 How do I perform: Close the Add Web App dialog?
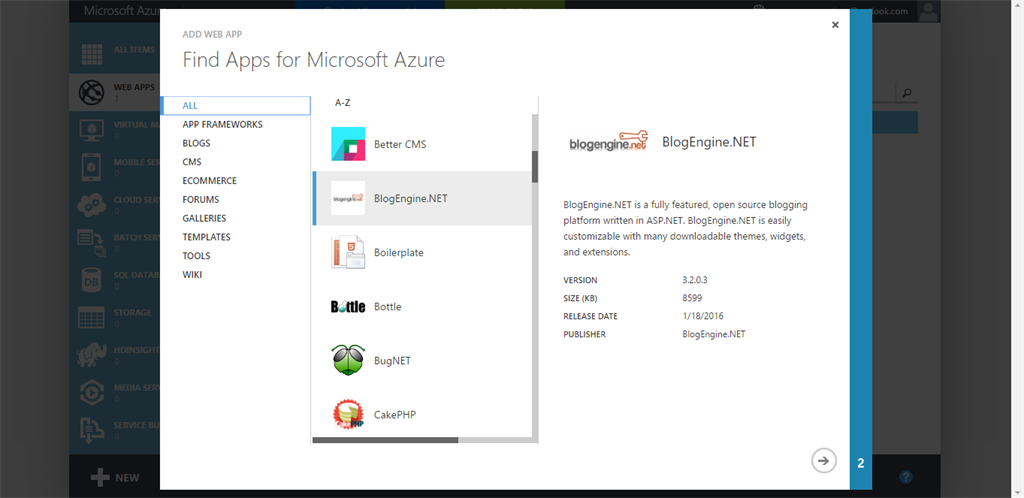(x=835, y=25)
